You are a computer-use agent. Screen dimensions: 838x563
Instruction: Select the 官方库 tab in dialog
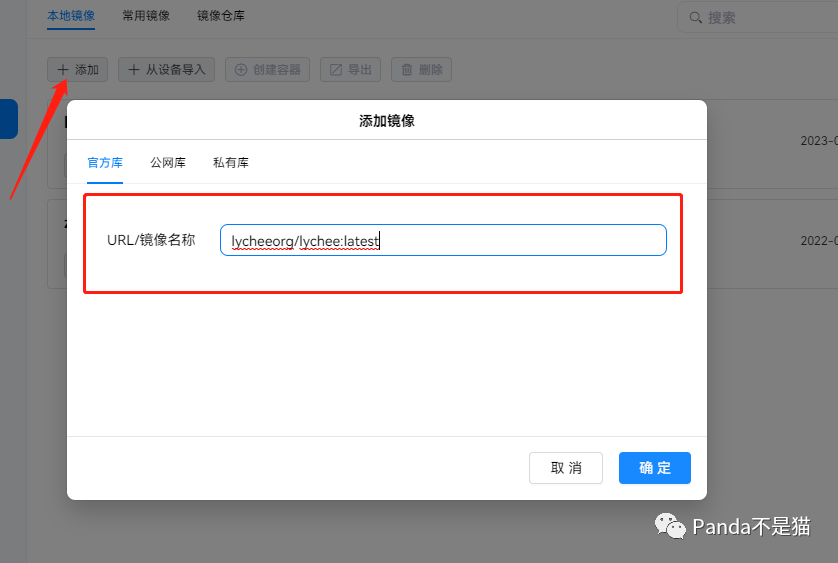105,163
